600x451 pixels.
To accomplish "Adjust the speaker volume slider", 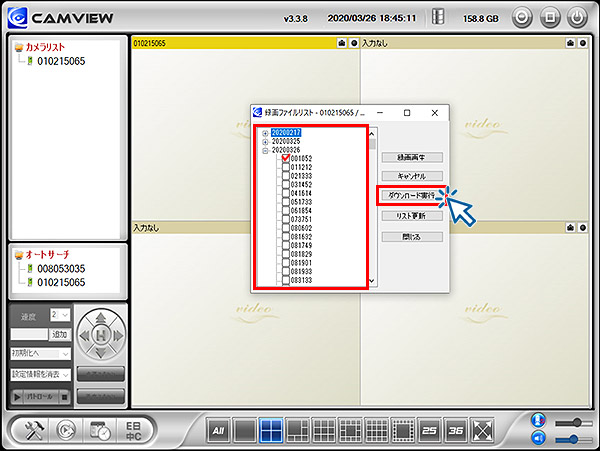I will [x=572, y=439].
